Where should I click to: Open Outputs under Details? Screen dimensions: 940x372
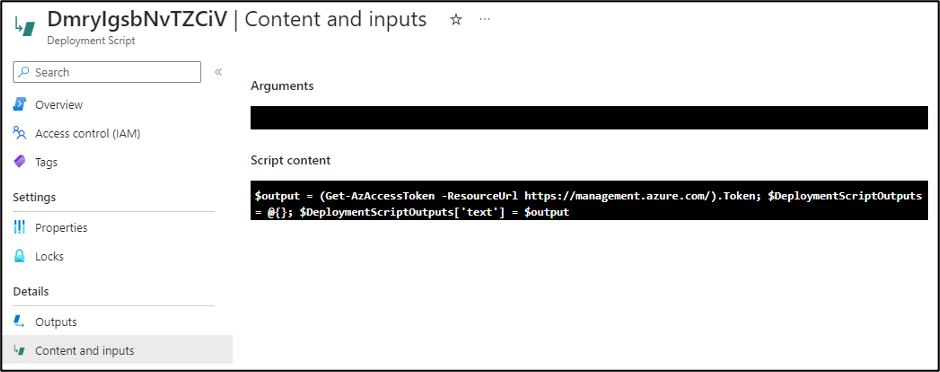tap(56, 322)
